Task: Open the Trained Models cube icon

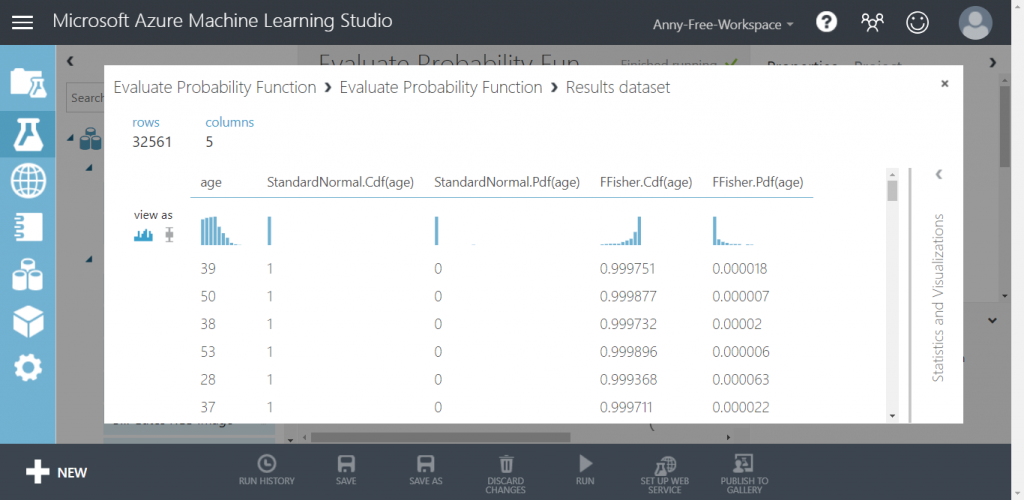Action: click(28, 322)
